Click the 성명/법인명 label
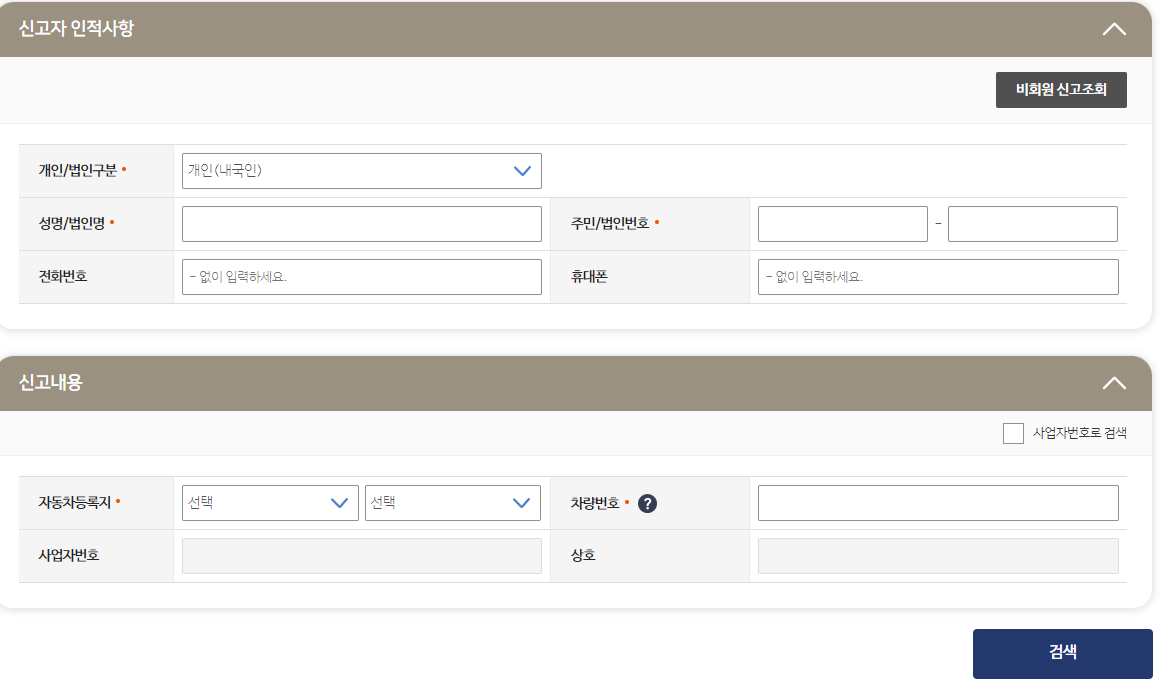Screen dimensions: 1171x689 (72, 224)
